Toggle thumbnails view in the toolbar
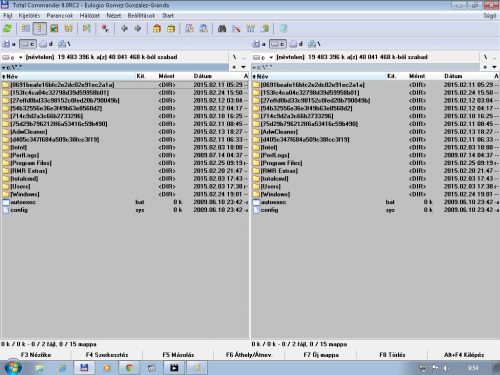This screenshot has width=500, height=375. (x=54, y=29)
